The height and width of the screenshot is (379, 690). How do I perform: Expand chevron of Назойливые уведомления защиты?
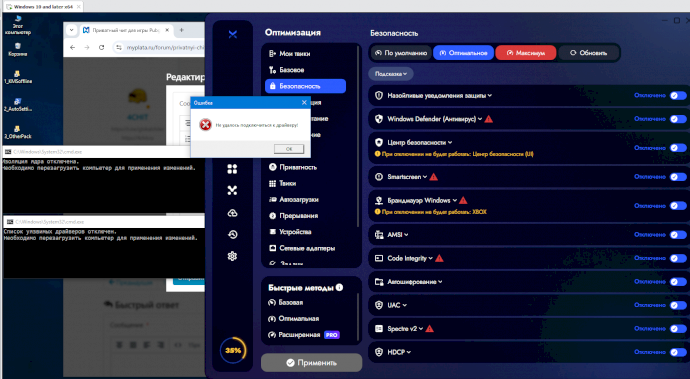coord(490,96)
